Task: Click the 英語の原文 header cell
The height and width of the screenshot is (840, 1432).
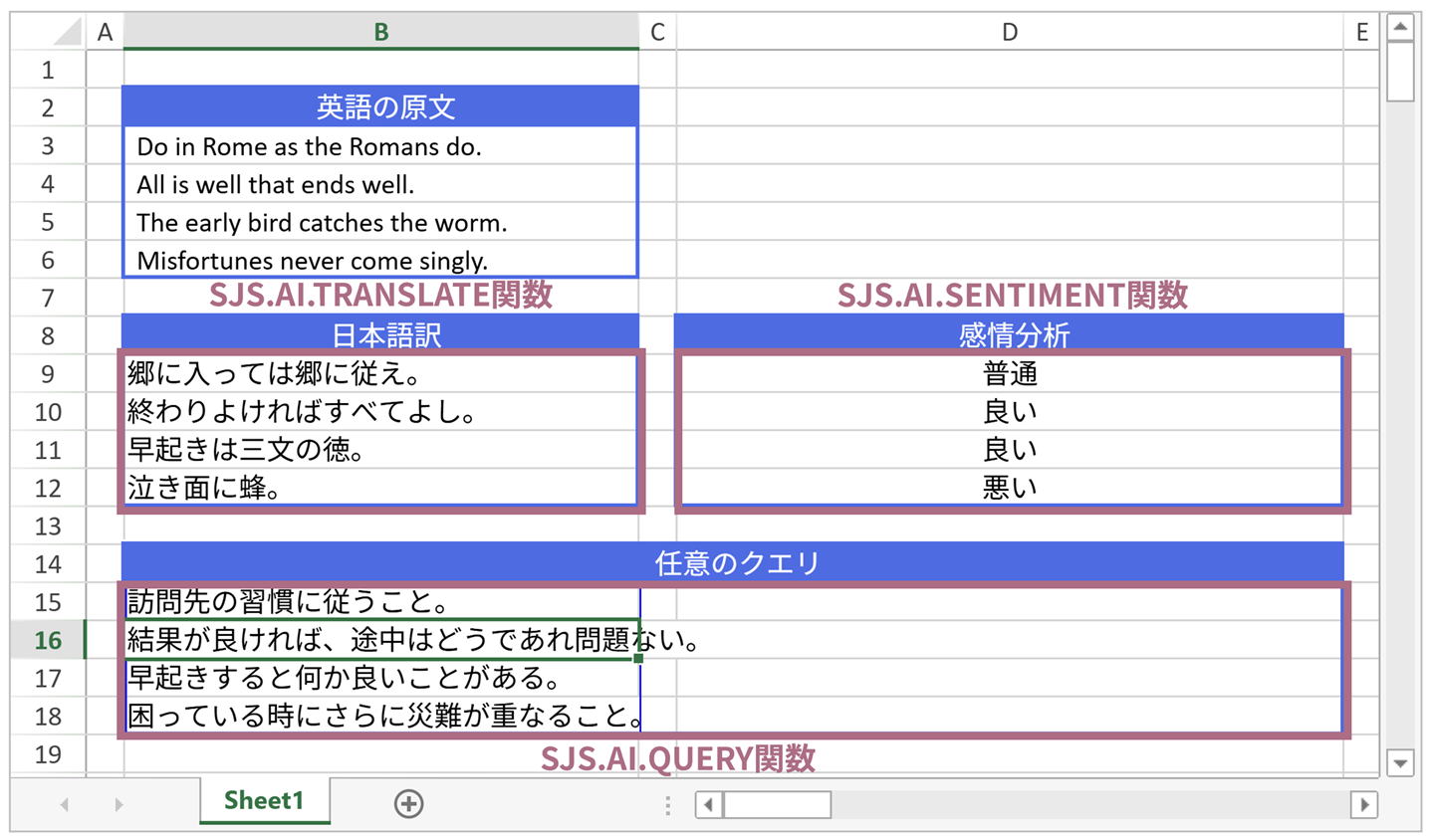Action: 380,106
